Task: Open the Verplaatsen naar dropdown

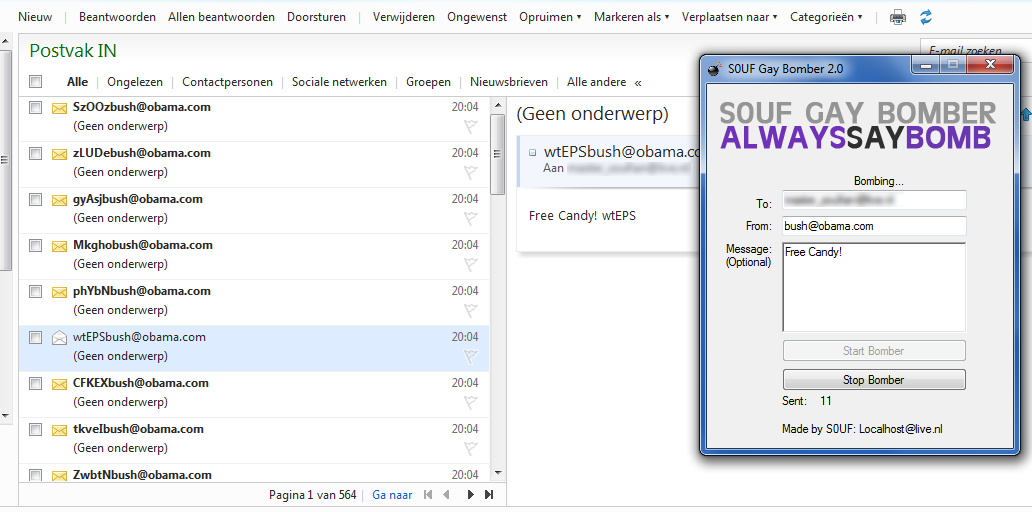Action: point(729,17)
